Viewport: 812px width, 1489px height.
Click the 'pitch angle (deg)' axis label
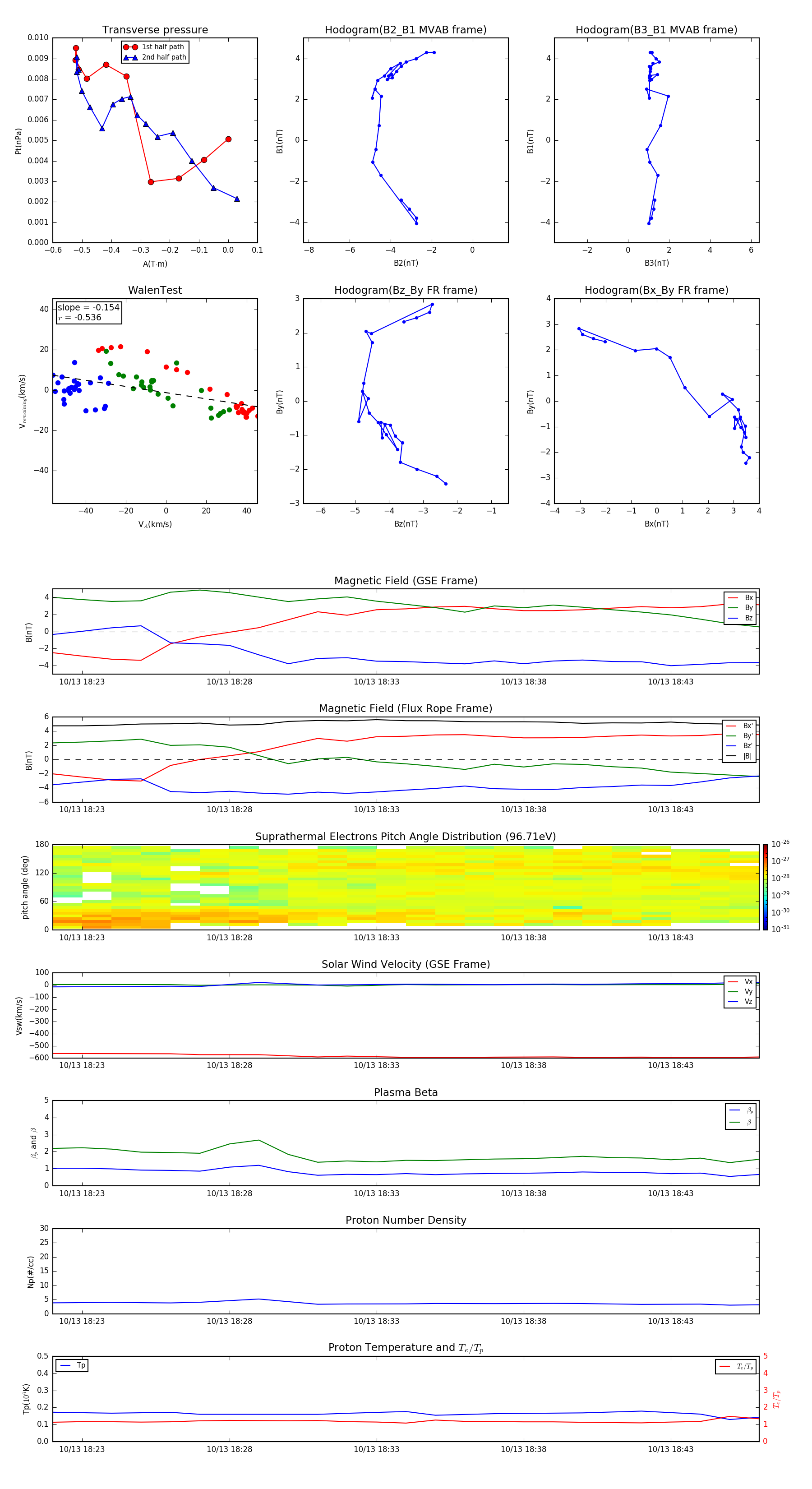[25, 887]
